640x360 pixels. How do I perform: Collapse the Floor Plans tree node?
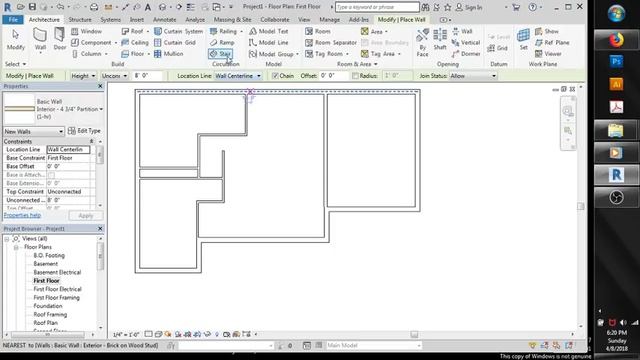pyautogui.click(x=16, y=247)
